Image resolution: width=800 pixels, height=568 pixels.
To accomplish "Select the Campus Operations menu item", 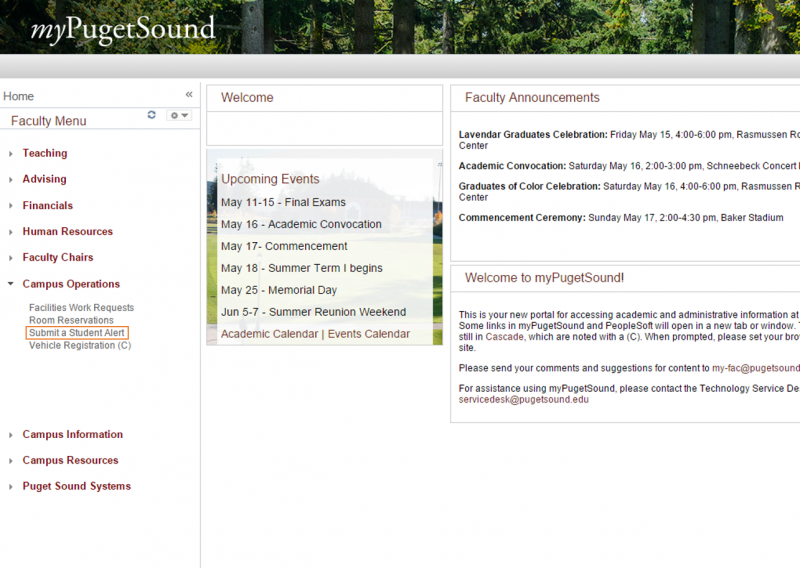I will [71, 284].
